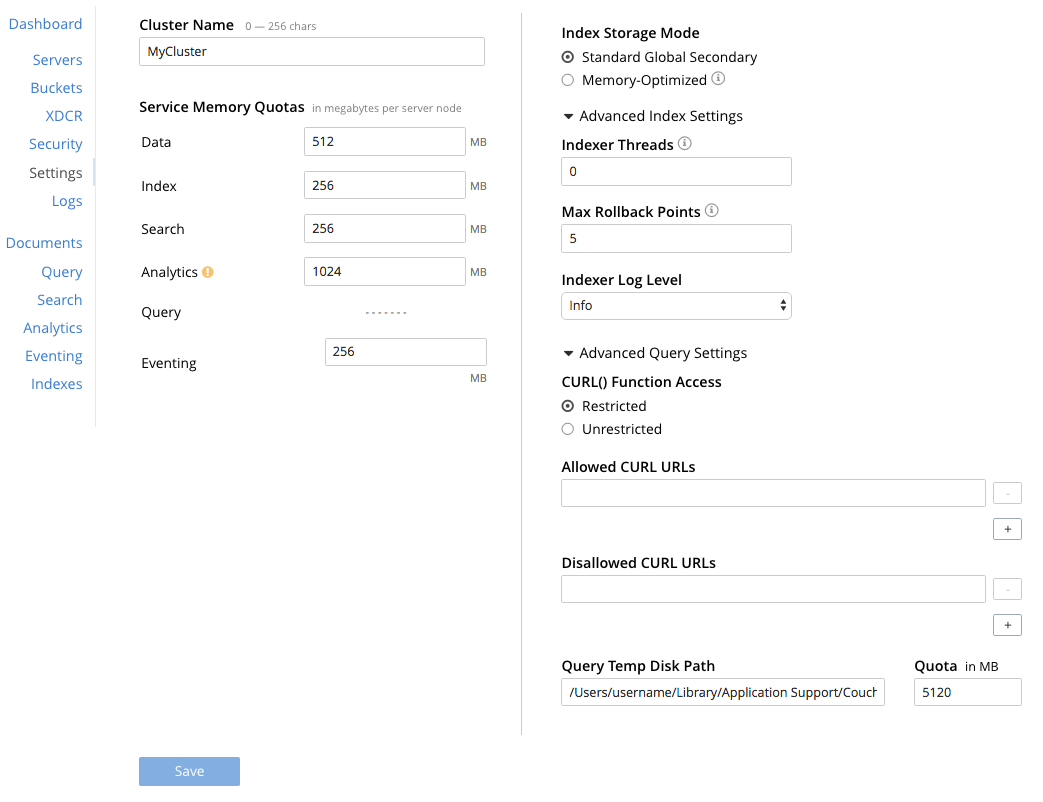Set CURL function access to Restricted

pos(568,406)
